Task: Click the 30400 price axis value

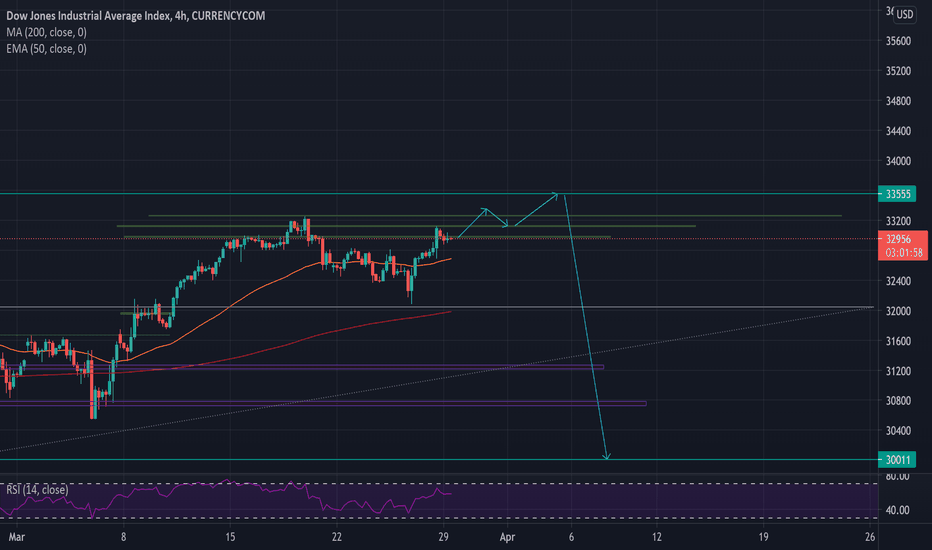Action: pos(898,431)
